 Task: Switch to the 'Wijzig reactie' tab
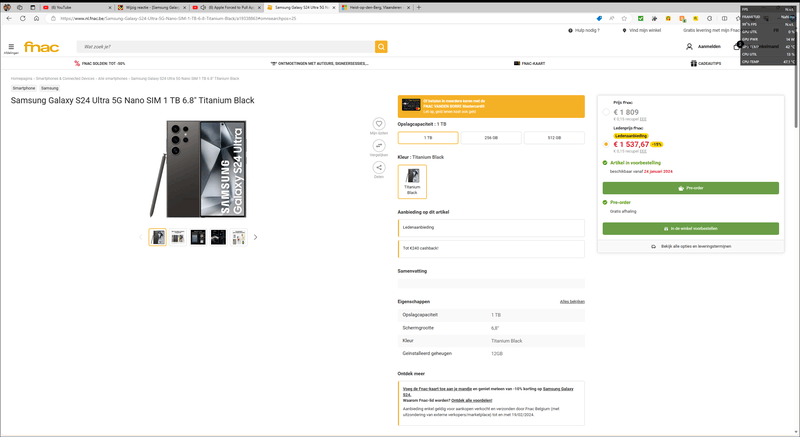[x=152, y=8]
